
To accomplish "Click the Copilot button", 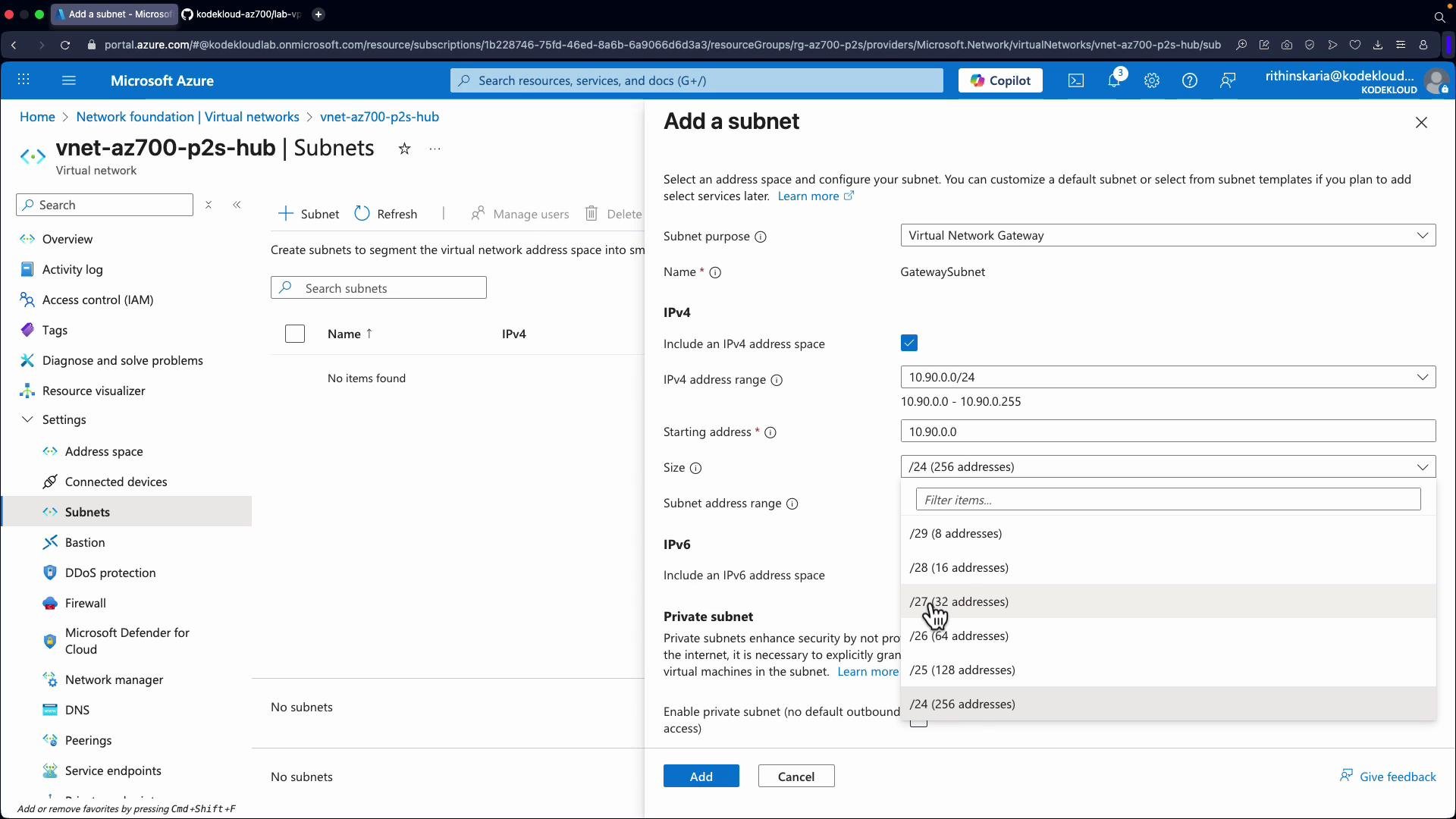I will 1000,80.
